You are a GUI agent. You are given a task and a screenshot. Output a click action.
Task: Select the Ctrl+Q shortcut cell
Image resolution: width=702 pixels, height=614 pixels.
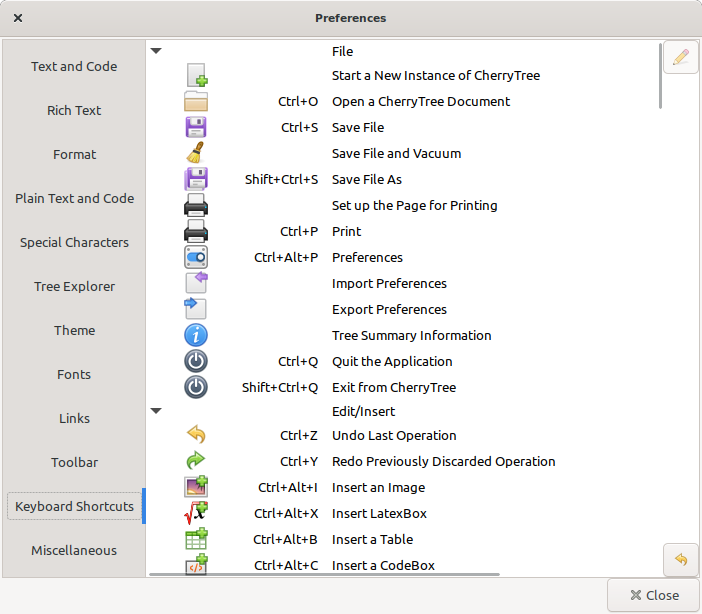(x=298, y=361)
